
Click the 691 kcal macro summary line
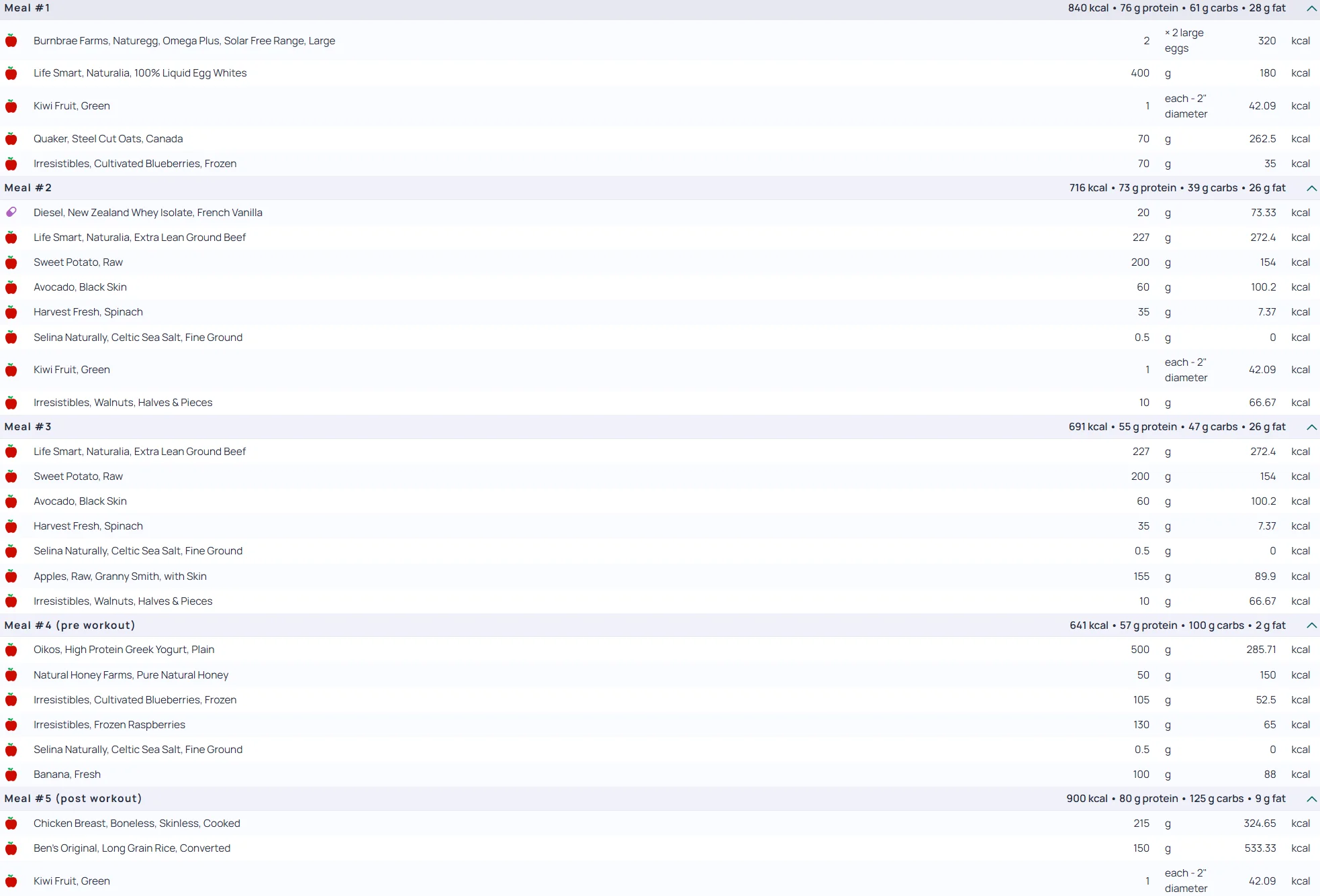click(x=1178, y=427)
